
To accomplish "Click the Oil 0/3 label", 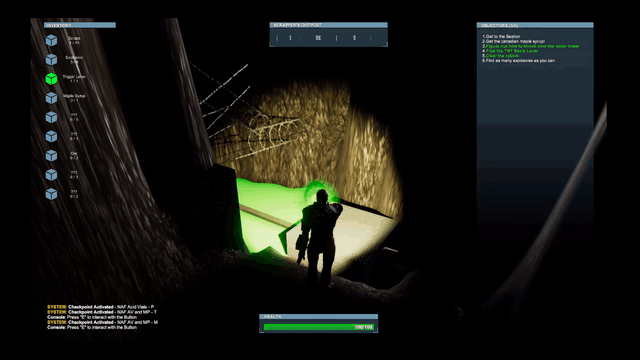I will (x=74, y=156).
